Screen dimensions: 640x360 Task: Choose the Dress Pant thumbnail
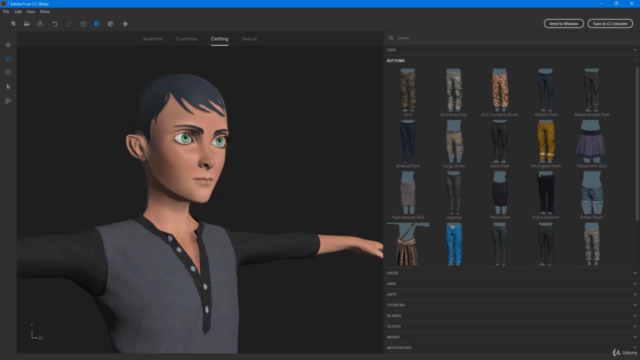click(x=500, y=142)
